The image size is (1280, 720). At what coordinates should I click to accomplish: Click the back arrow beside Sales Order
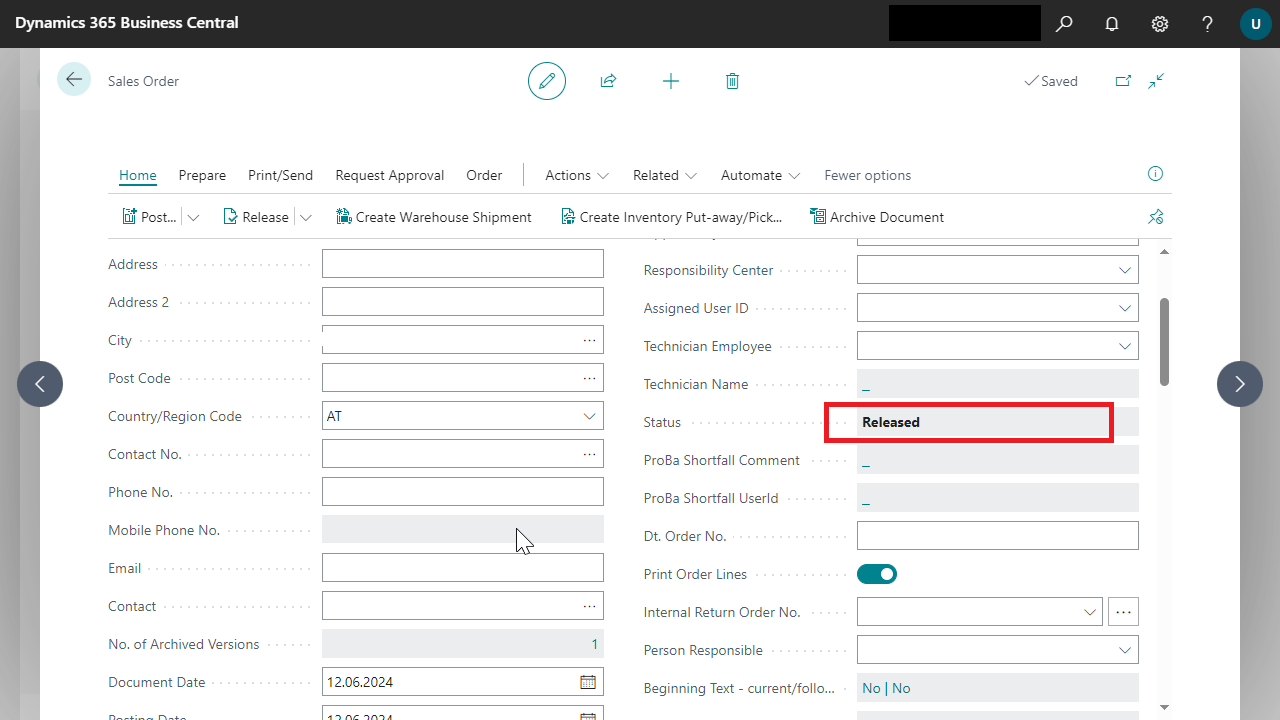[74, 80]
